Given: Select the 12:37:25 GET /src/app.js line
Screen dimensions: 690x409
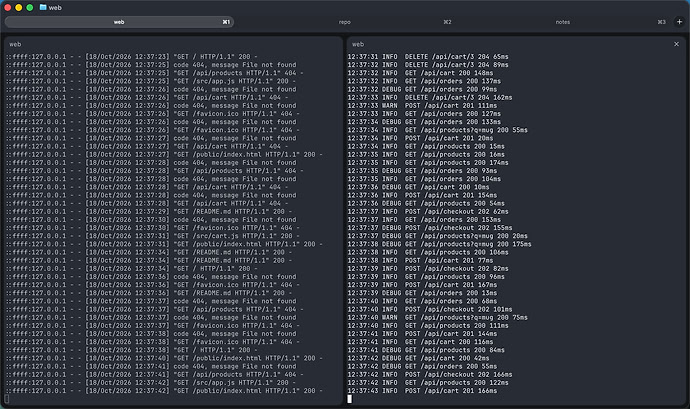Looking at the screenshot, I should [151, 81].
